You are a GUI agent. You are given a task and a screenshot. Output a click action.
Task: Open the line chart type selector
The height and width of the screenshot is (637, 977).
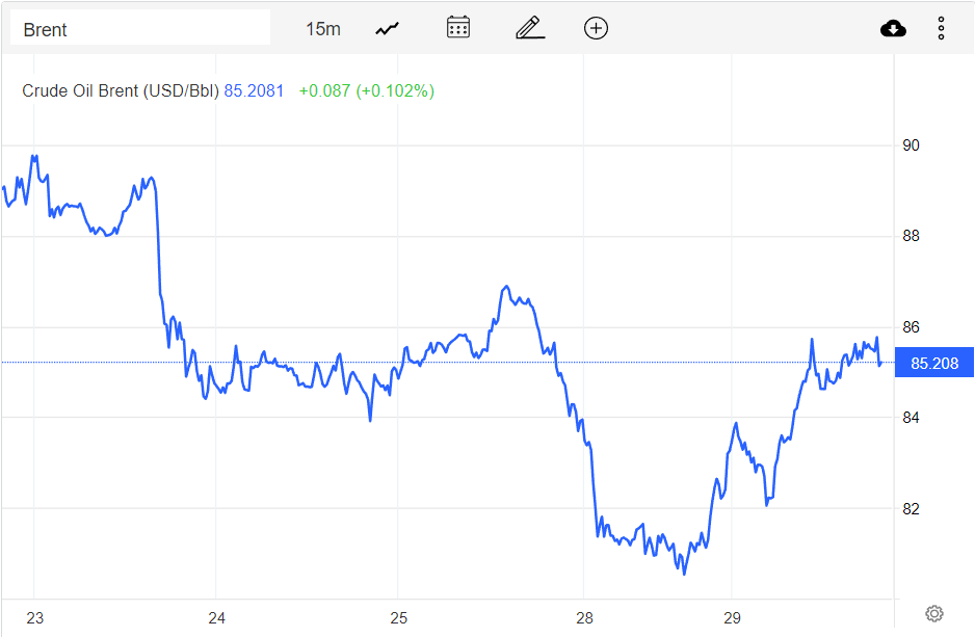(387, 29)
